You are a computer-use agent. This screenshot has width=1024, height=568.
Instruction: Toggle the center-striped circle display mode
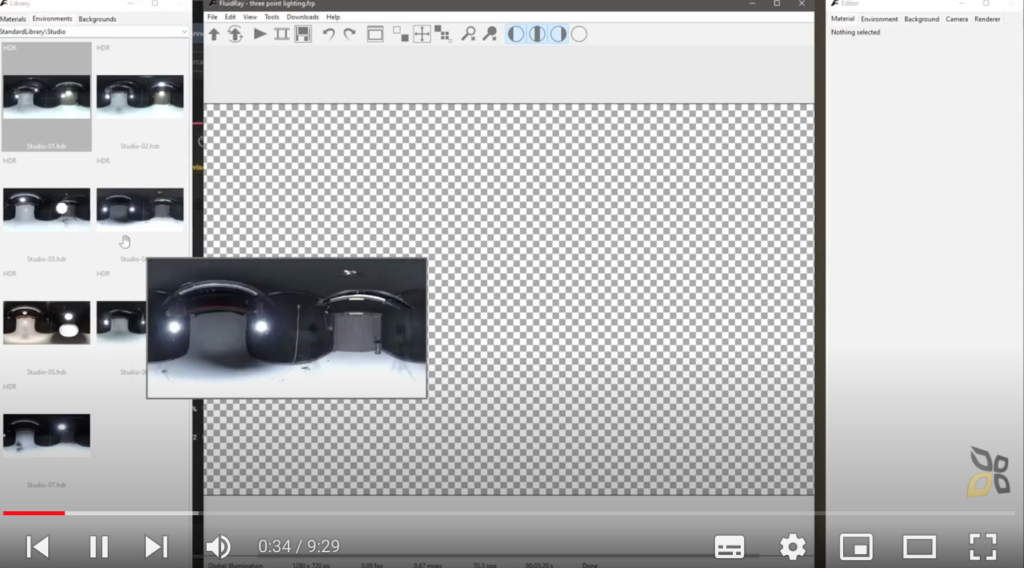click(537, 34)
